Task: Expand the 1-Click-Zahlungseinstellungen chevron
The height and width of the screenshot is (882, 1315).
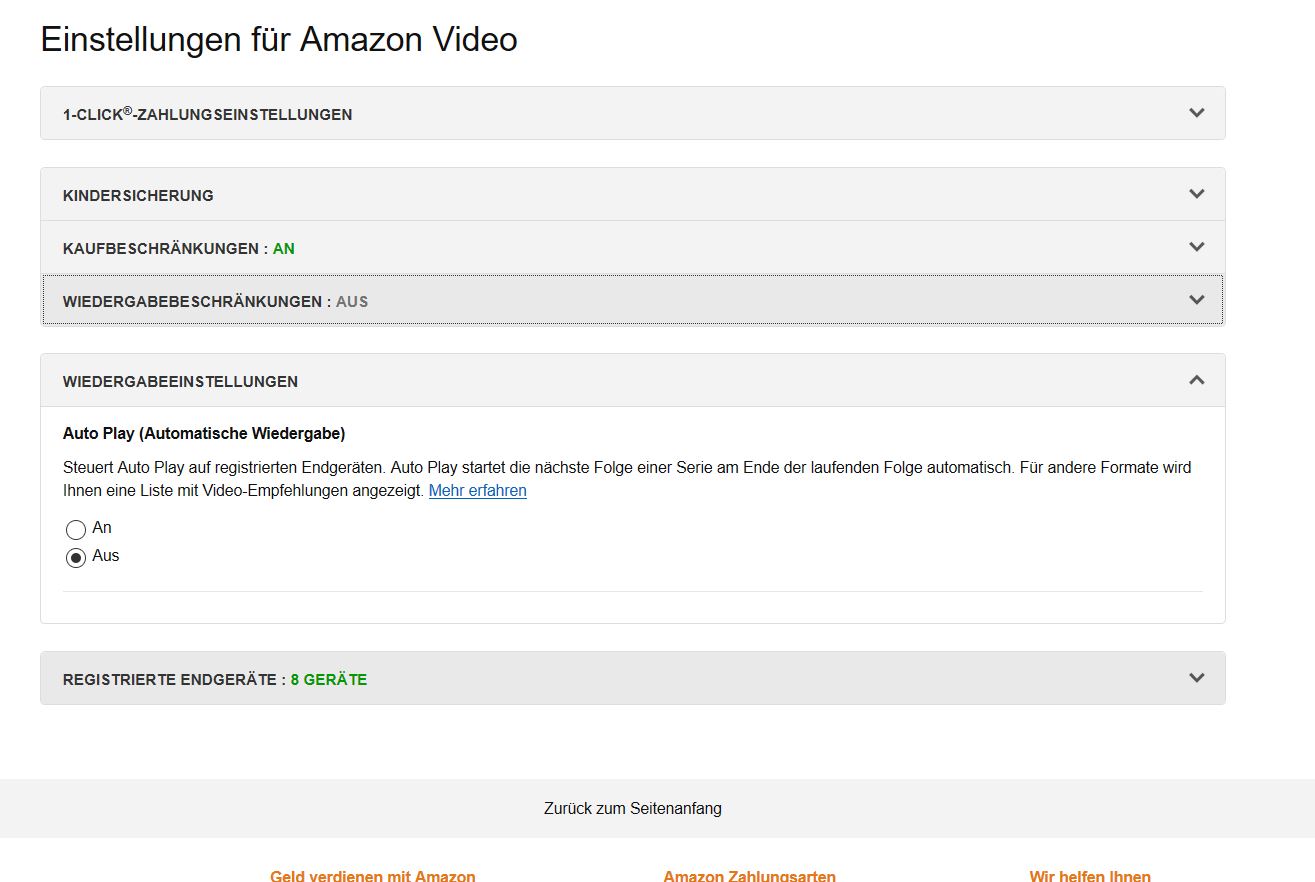Action: 1196,113
